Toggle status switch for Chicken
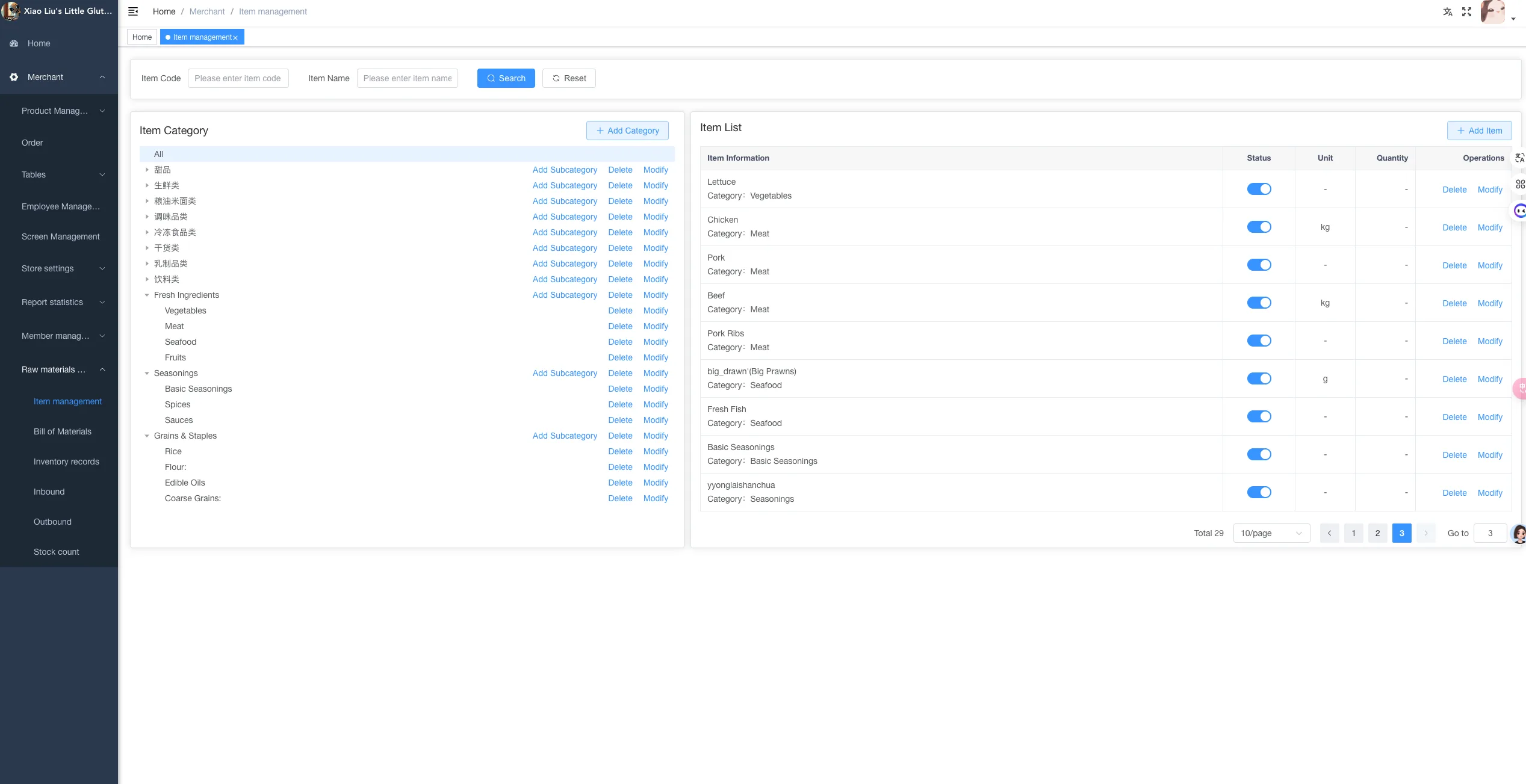Screen dimensions: 1526x784 click(1259, 227)
